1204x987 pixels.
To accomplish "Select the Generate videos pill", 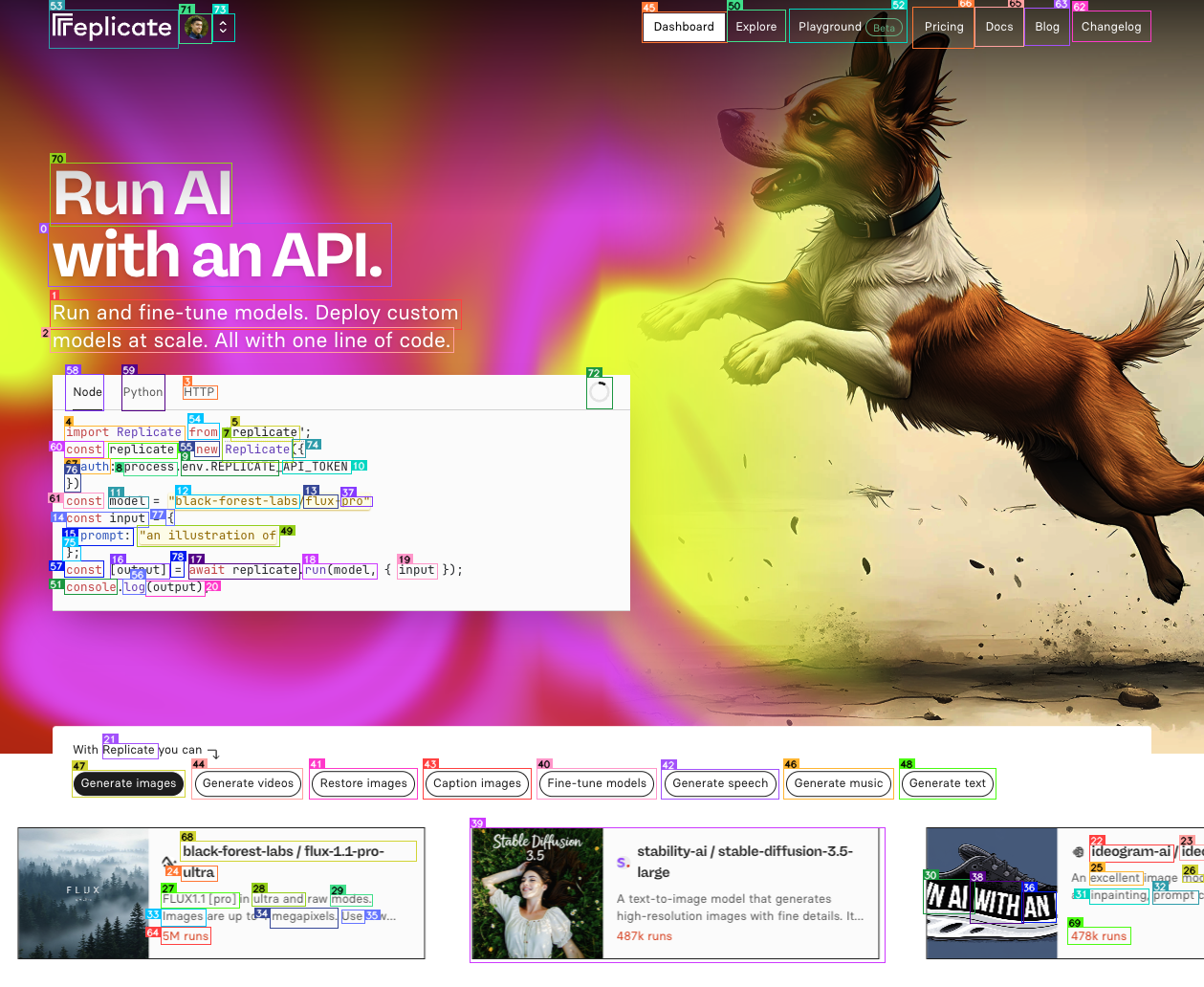I will point(248,783).
